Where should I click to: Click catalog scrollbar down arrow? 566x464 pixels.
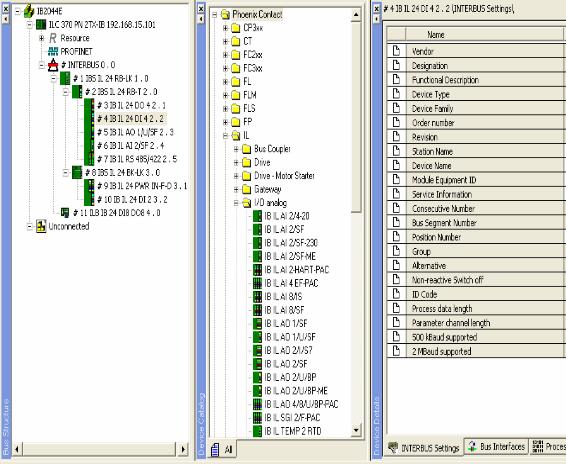coord(356,430)
